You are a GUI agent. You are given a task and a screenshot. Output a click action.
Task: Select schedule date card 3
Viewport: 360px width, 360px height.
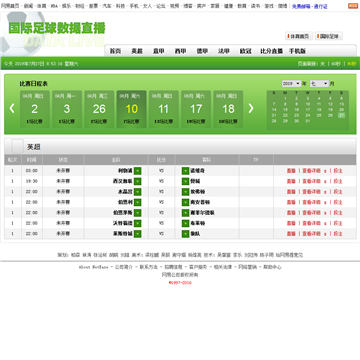[x=67, y=109]
